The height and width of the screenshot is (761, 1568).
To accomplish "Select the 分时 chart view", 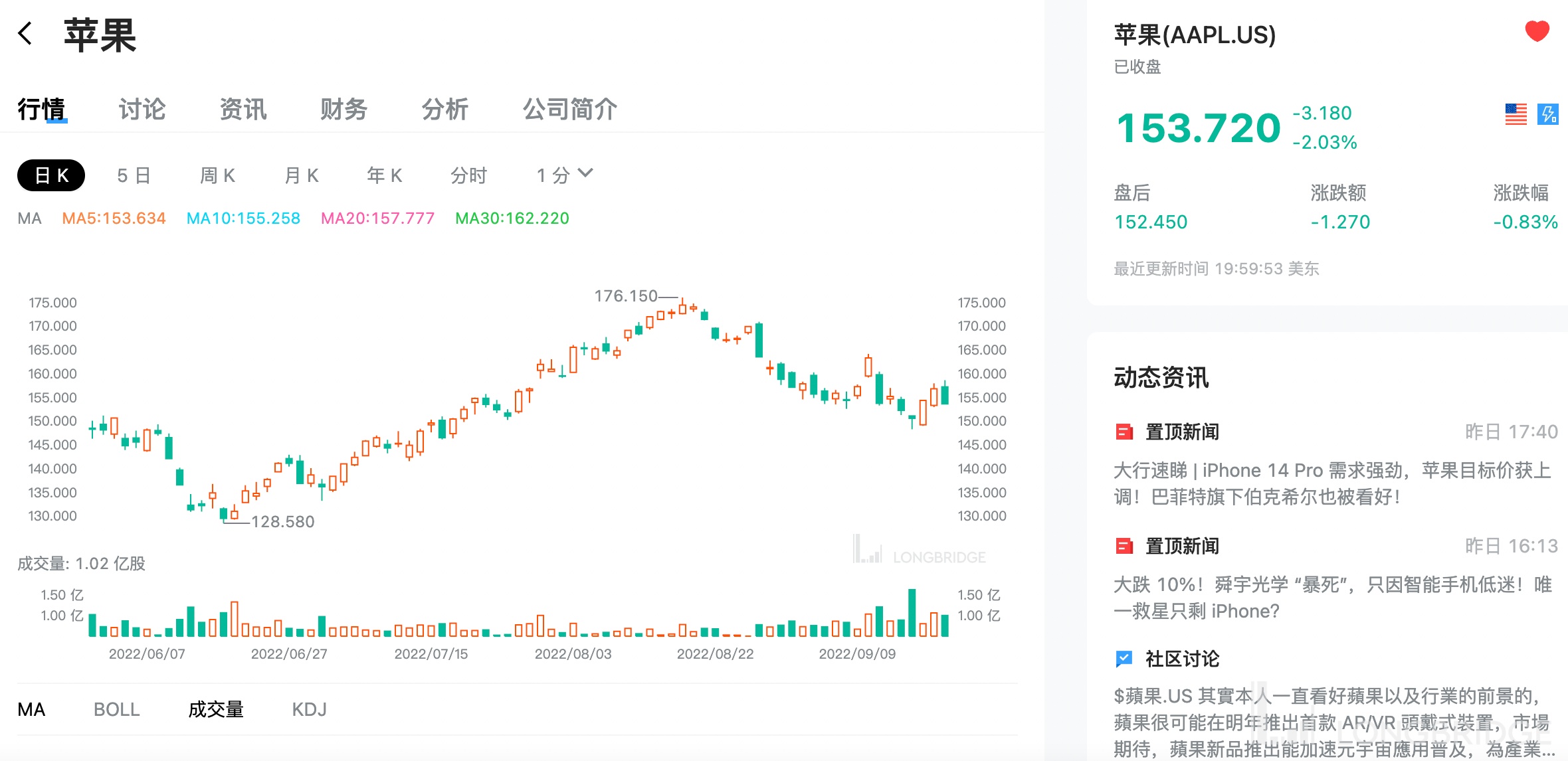I will pos(469,175).
